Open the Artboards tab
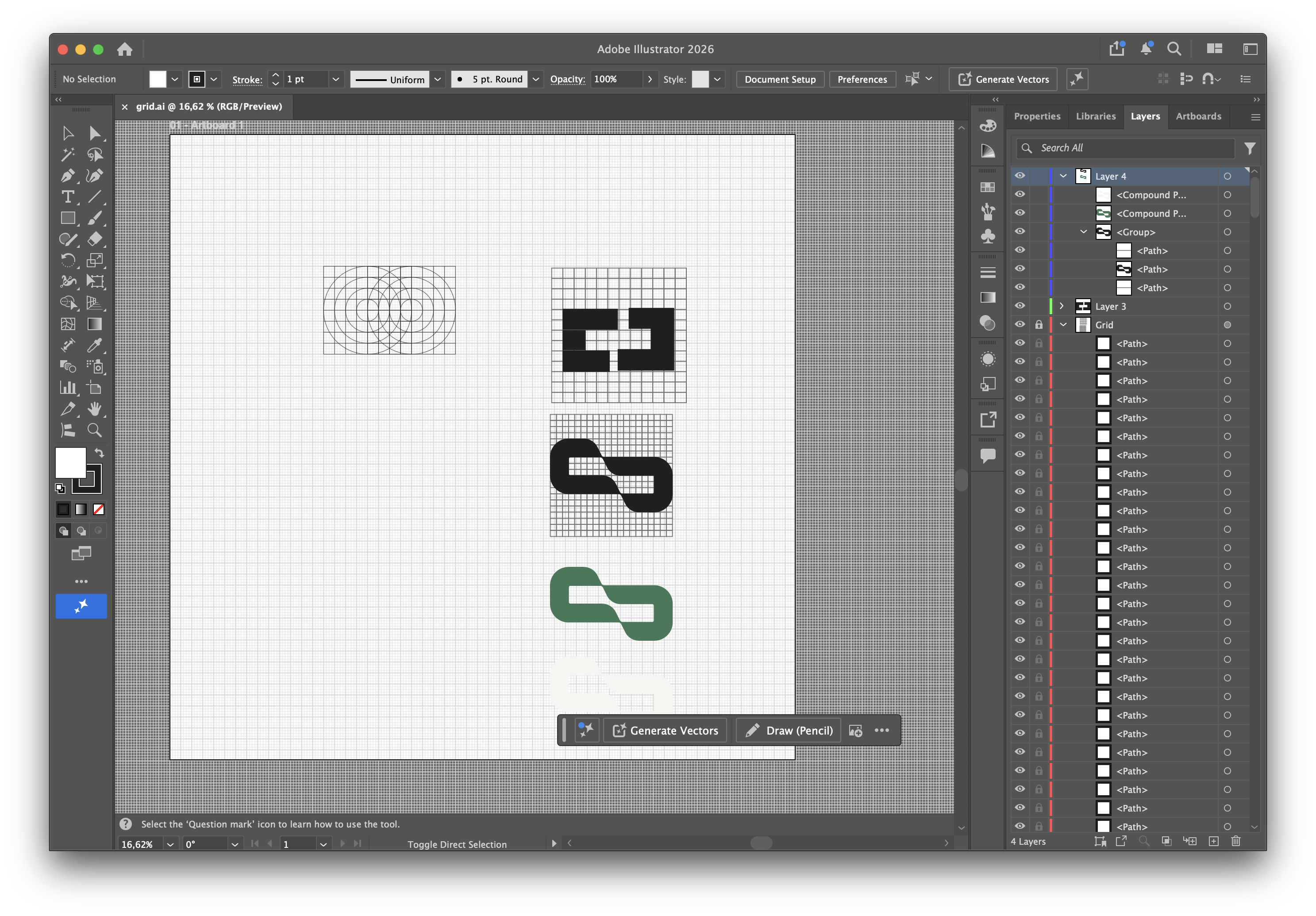Viewport: 1316px width, 916px height. tap(1198, 116)
